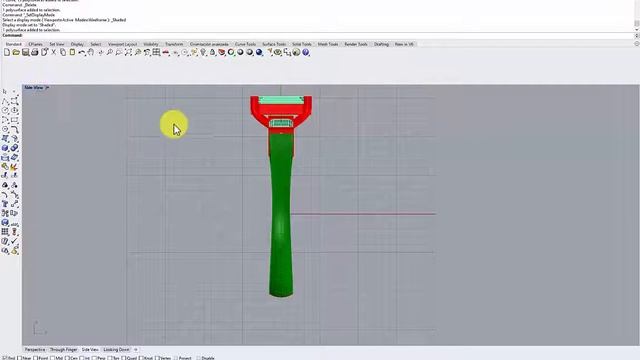Switch to the Through Finger viewport tab
Viewport: 640px width, 360px height.
(64, 350)
